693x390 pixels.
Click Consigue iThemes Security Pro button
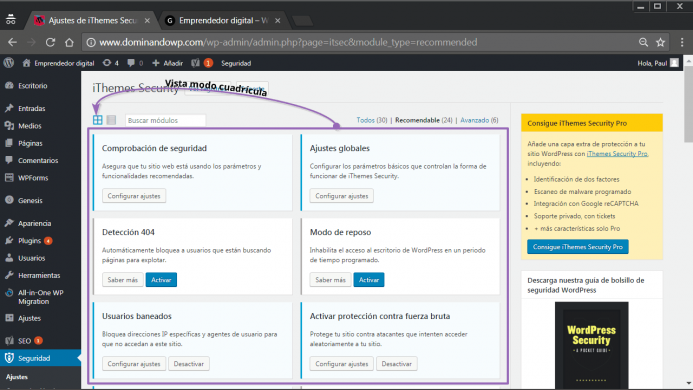pyautogui.click(x=578, y=247)
